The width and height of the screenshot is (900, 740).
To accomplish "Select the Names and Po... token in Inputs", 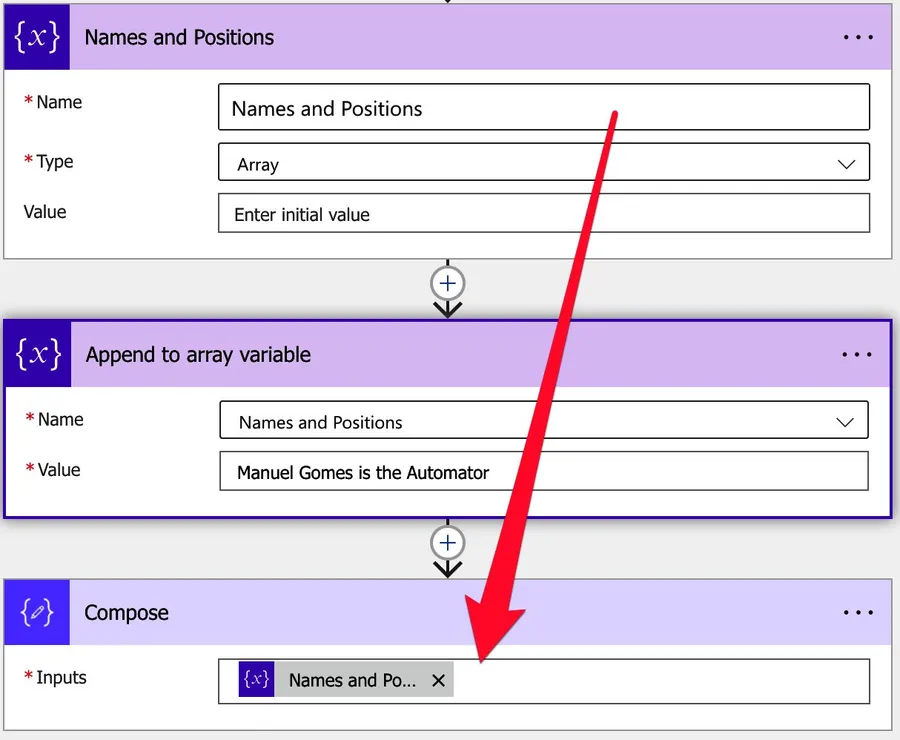I will pos(350,681).
